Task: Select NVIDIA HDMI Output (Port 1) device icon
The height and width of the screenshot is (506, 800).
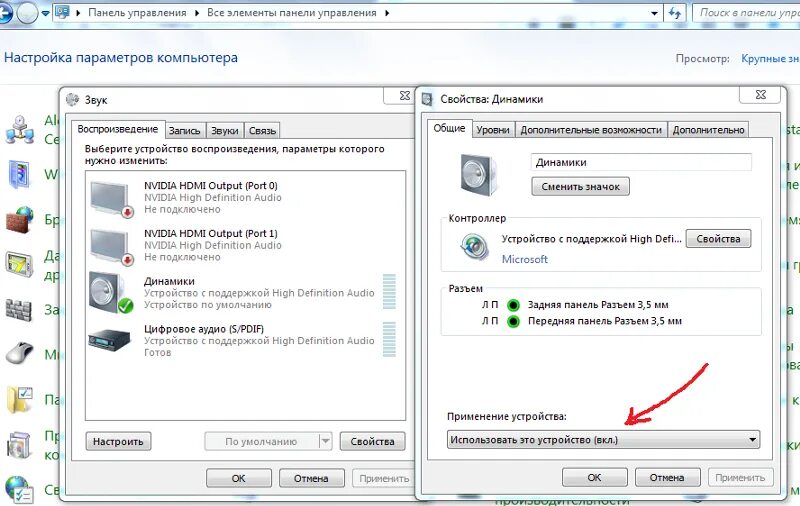Action: (112, 247)
